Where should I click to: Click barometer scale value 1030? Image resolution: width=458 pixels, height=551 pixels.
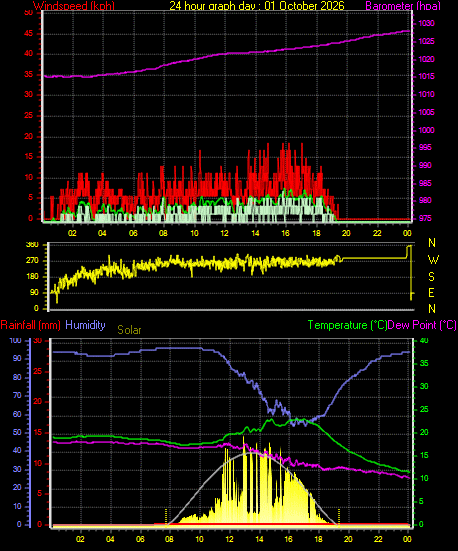pos(426,24)
